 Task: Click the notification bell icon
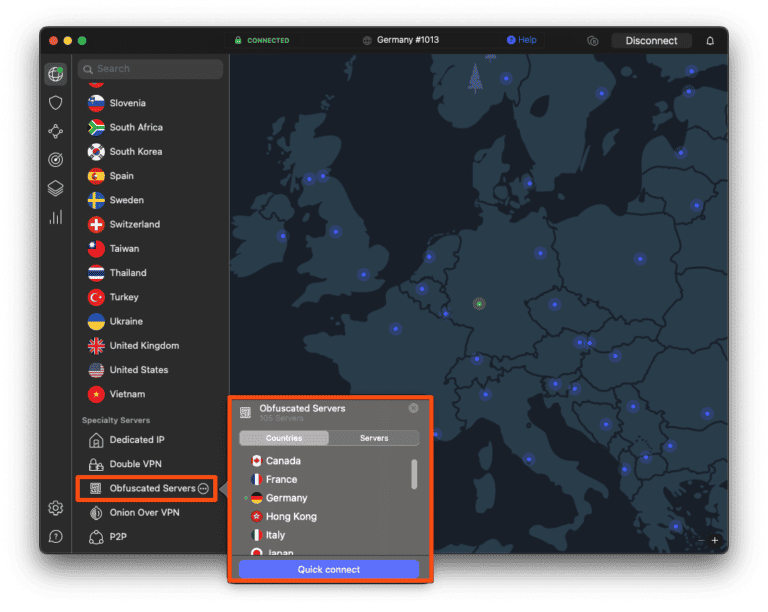(710, 41)
